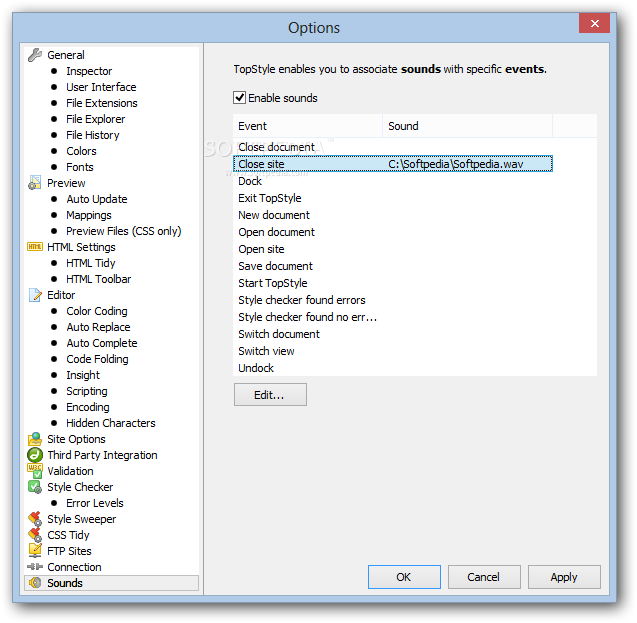Select Auto Update under Preview

point(97,199)
